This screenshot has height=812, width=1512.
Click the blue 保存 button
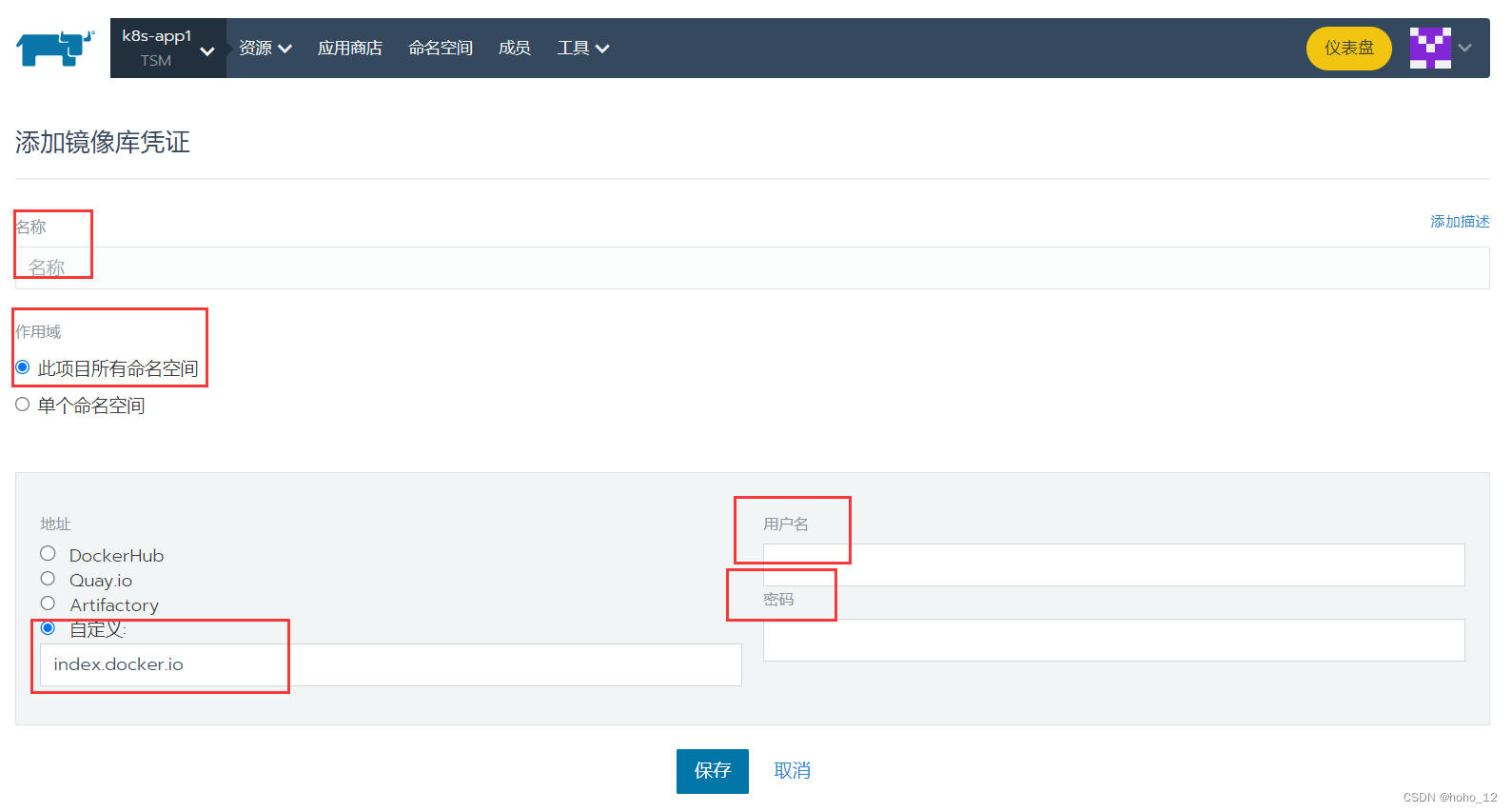[713, 771]
